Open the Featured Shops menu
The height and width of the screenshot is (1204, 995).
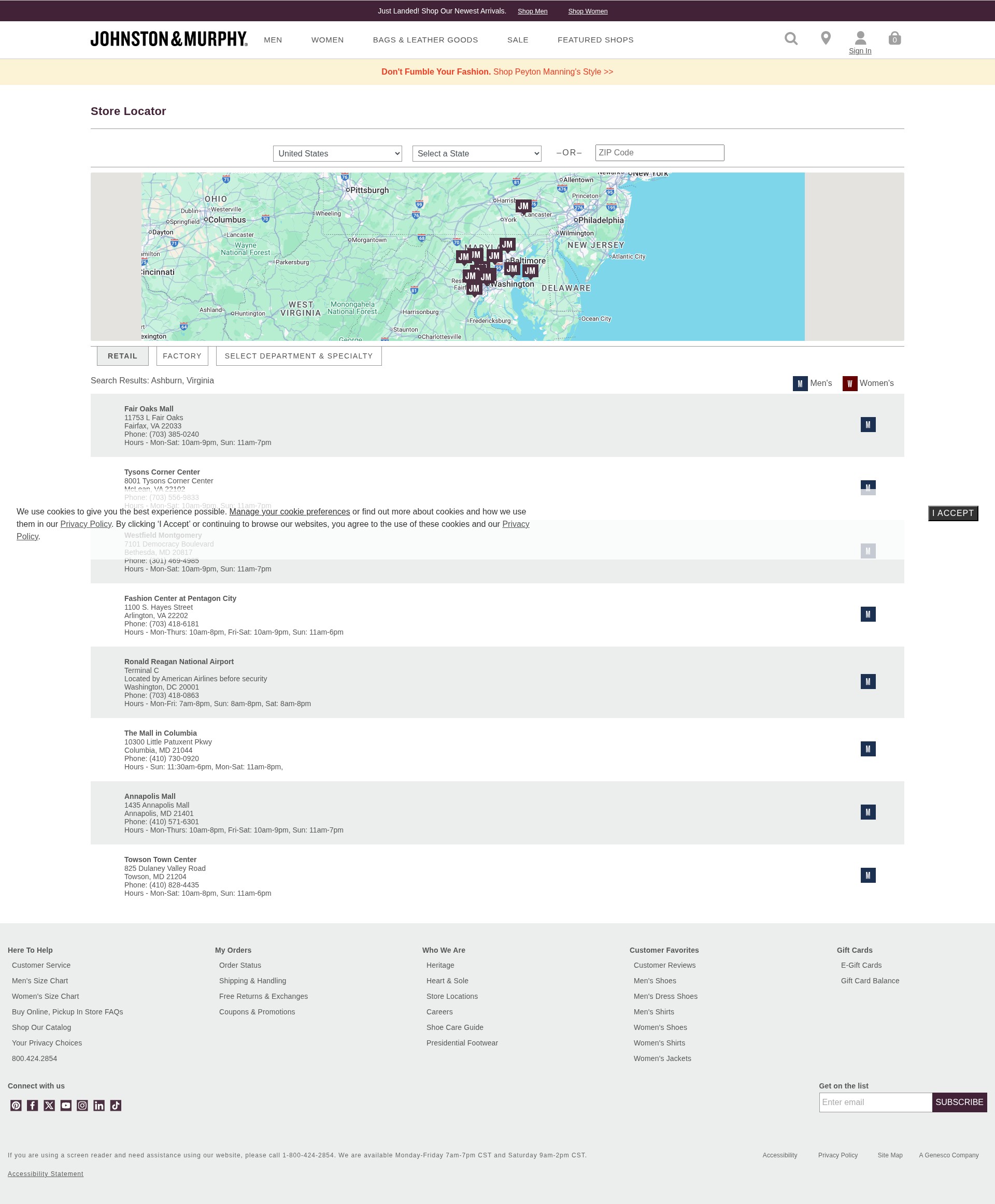[x=595, y=39]
